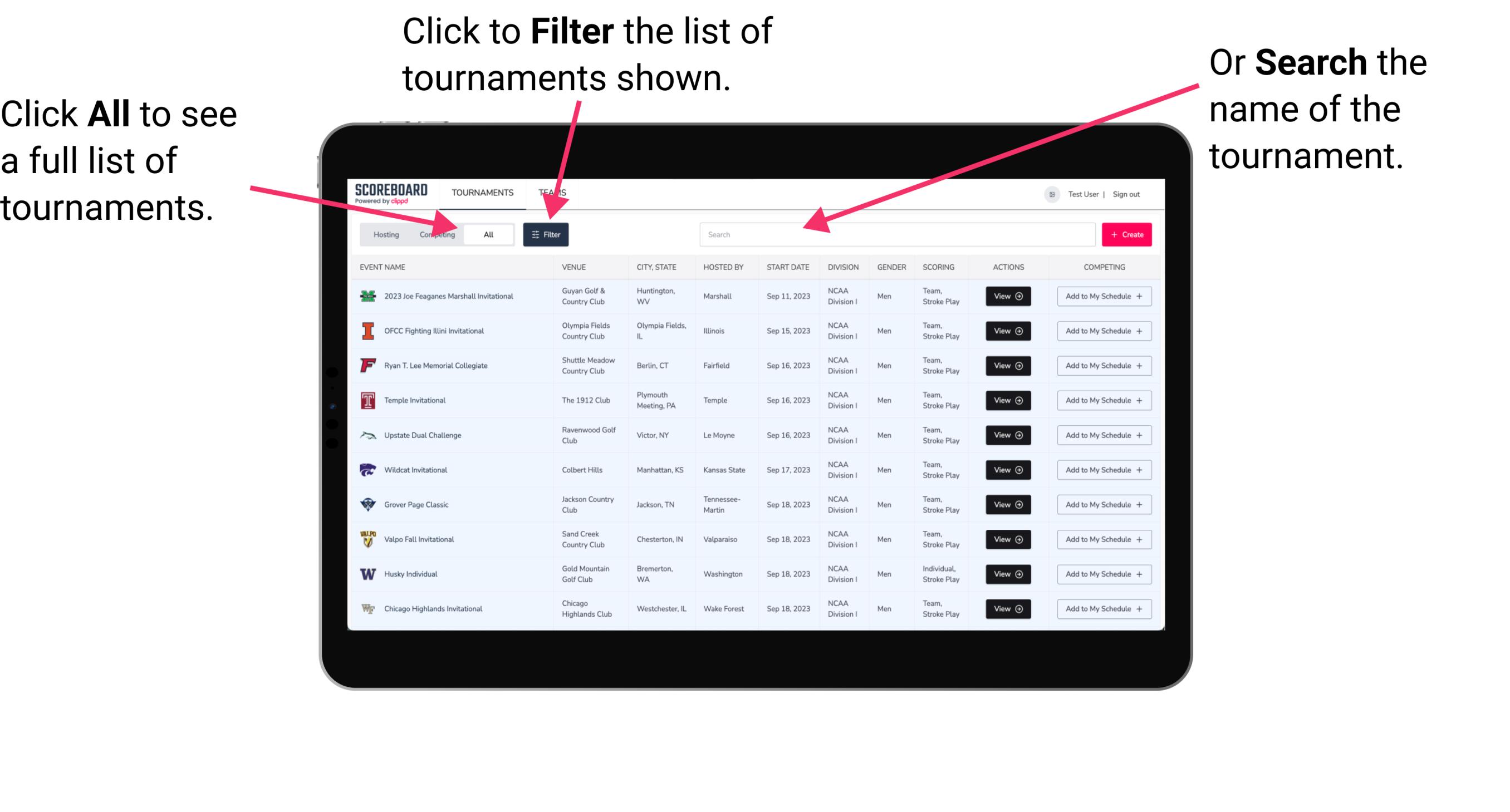Click the Temple Owls team icon
The width and height of the screenshot is (1510, 812).
tap(368, 400)
